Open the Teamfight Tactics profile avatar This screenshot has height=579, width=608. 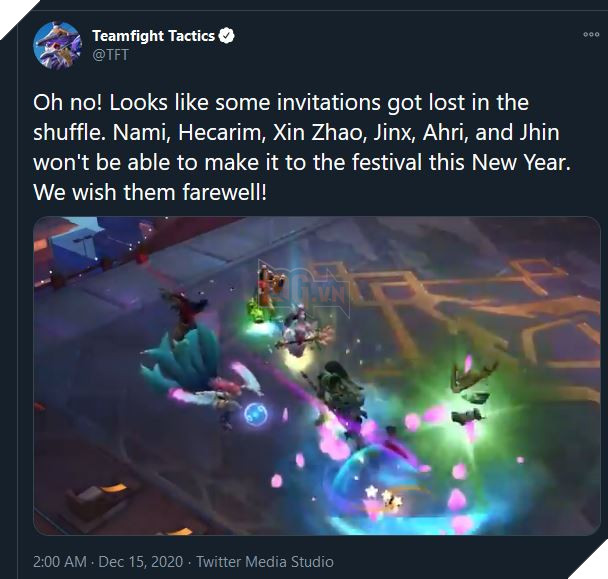pos(57,45)
